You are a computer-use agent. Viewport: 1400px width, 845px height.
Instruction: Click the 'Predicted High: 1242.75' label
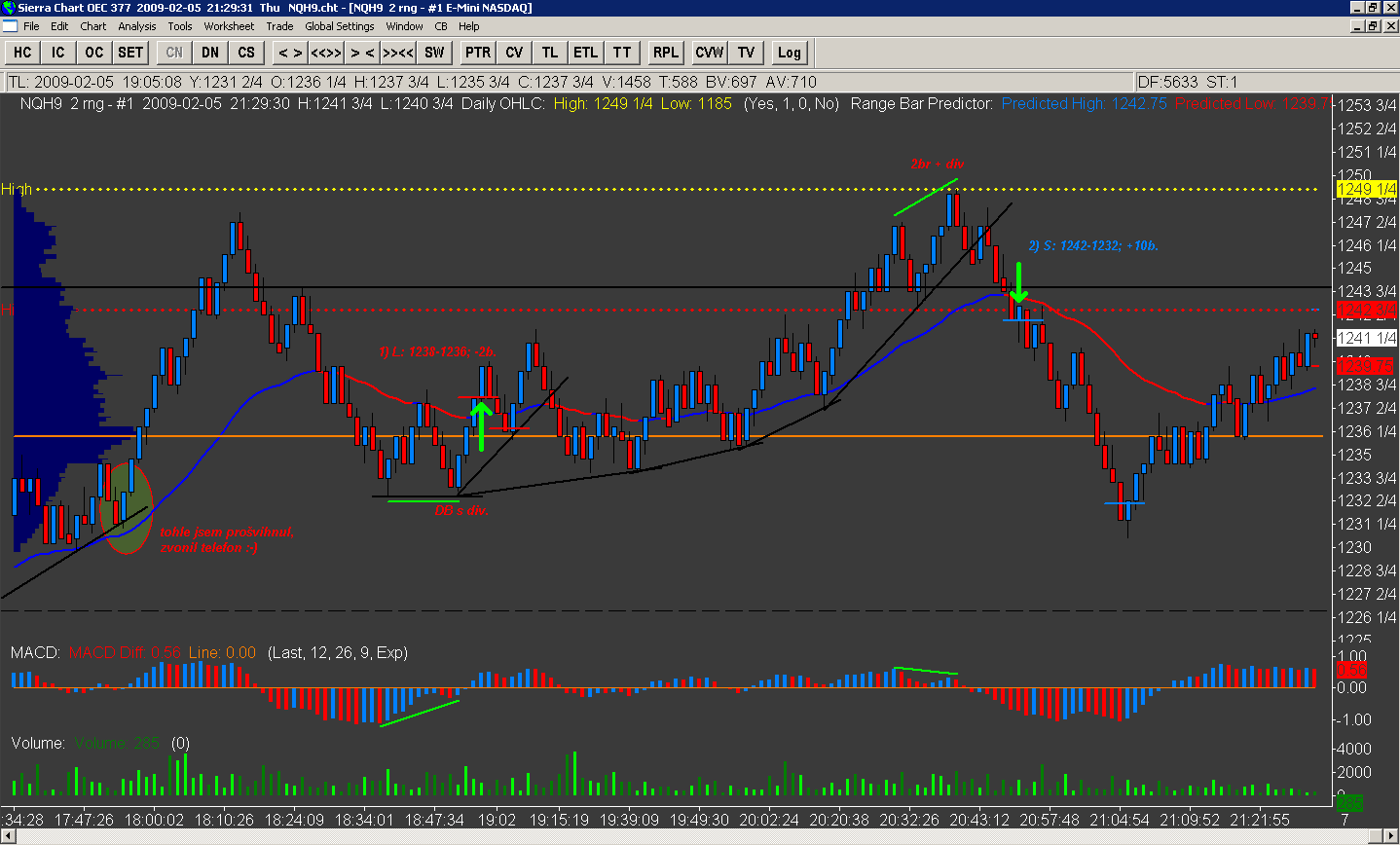pos(1084,103)
